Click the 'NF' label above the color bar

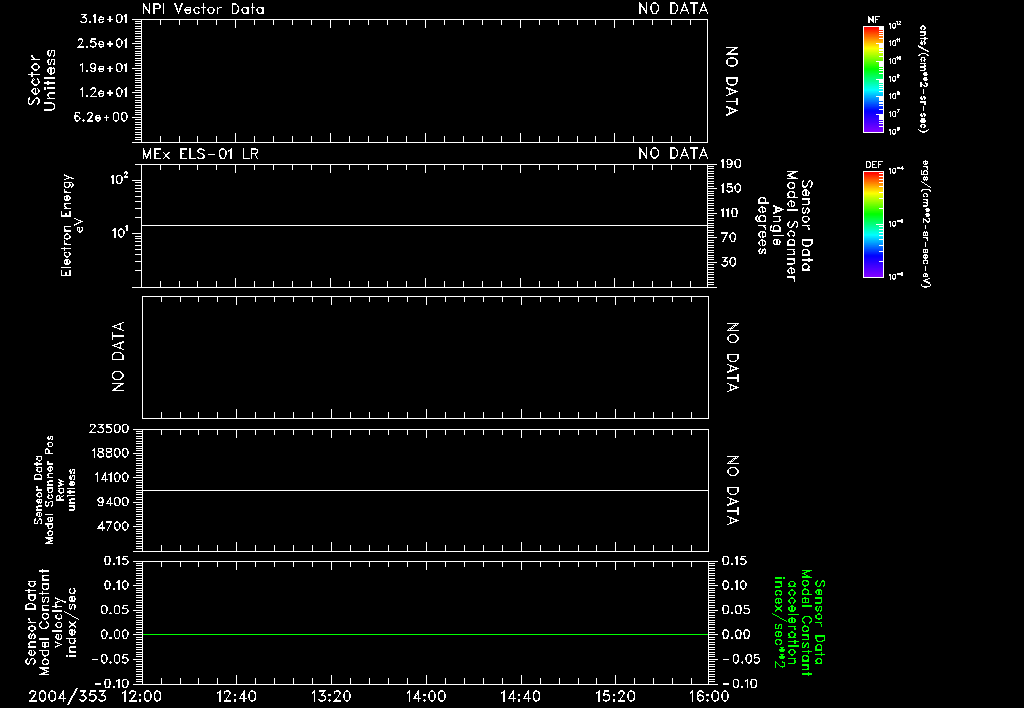coord(873,20)
